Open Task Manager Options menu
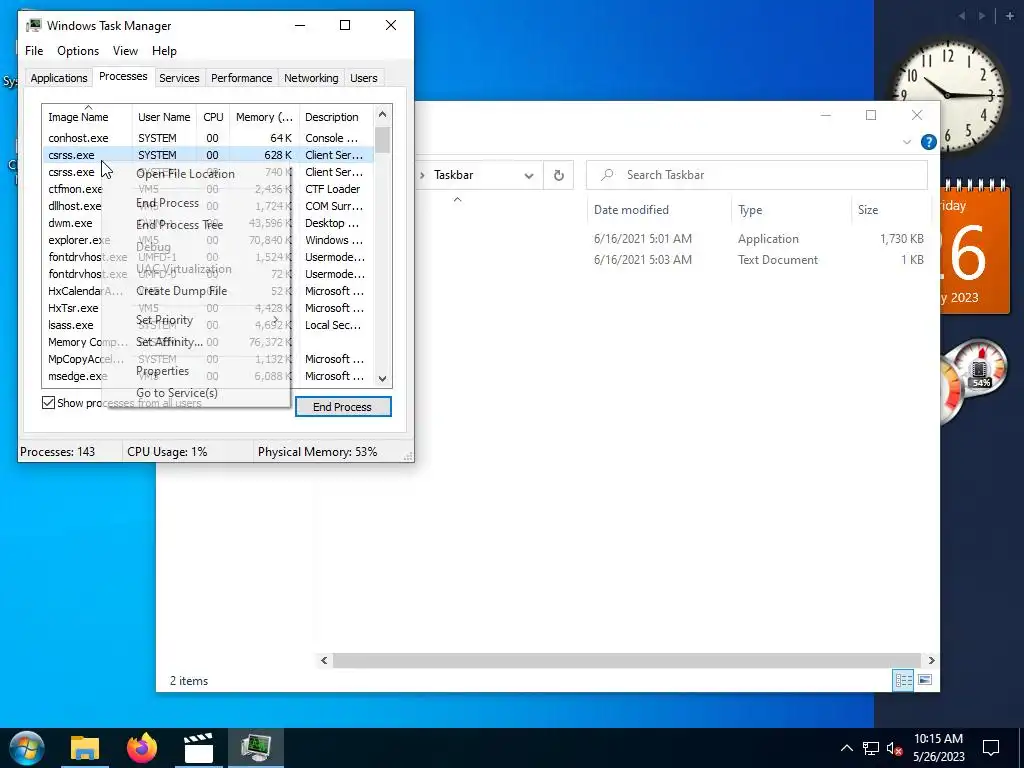The image size is (1024, 768). coord(78,51)
